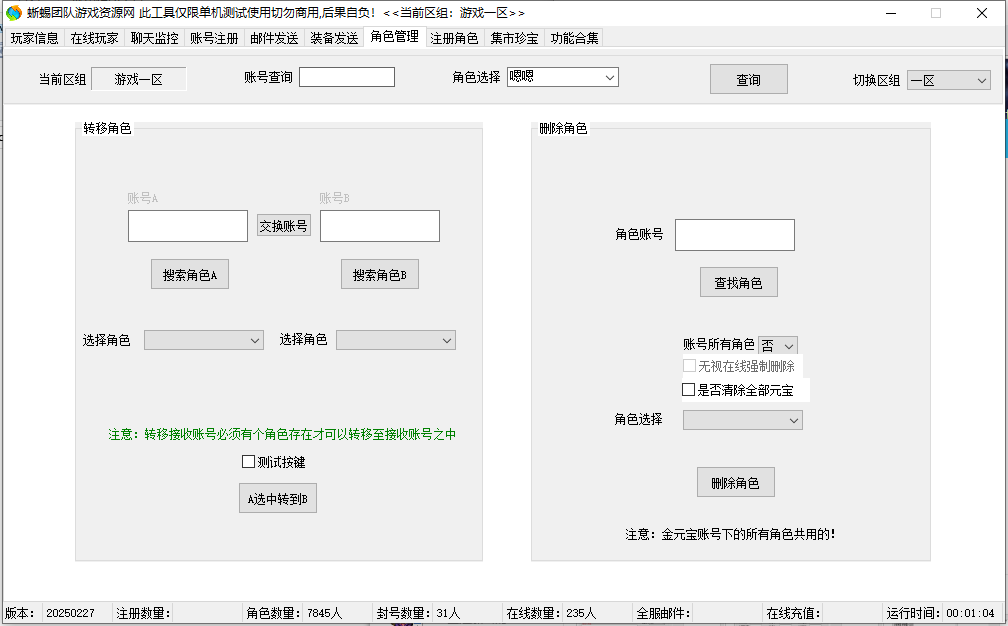The height and width of the screenshot is (626, 1008).
Task: Click the A选中转到B button
Action: [278, 498]
